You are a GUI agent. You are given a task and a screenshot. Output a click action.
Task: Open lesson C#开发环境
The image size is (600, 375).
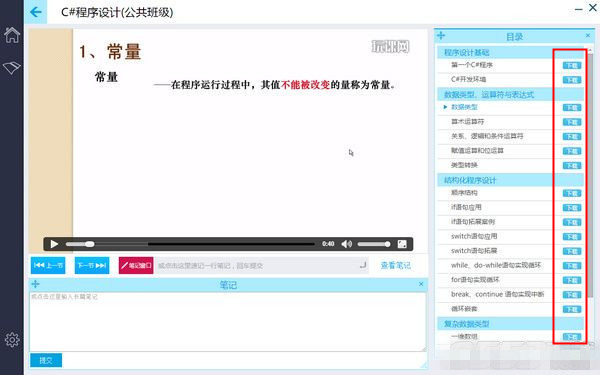coord(468,79)
